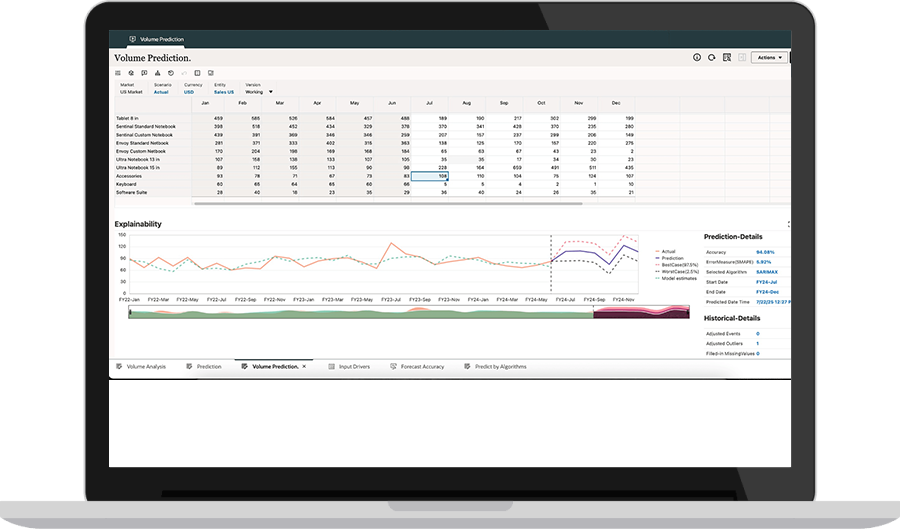Click the Sales US entity link

pos(223,91)
